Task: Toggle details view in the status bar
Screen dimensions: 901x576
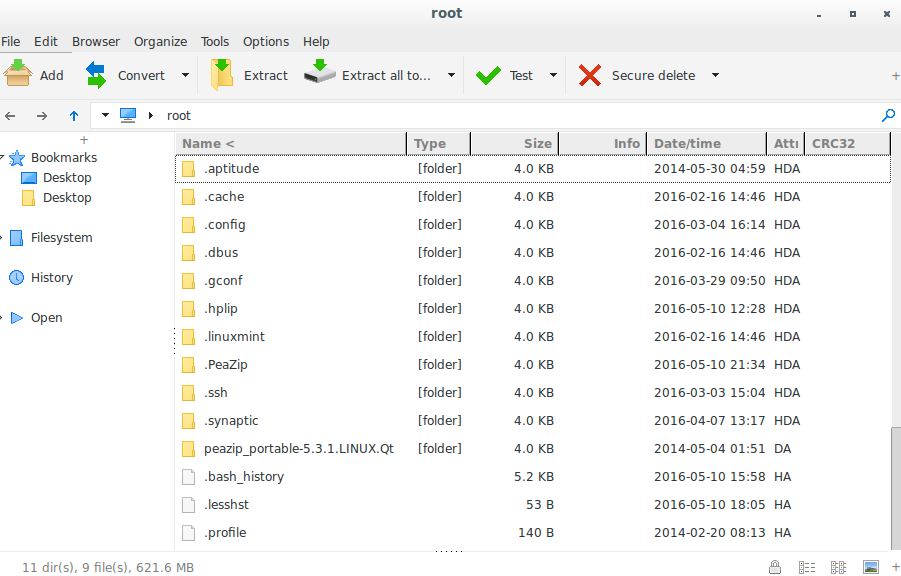Action: (838, 567)
